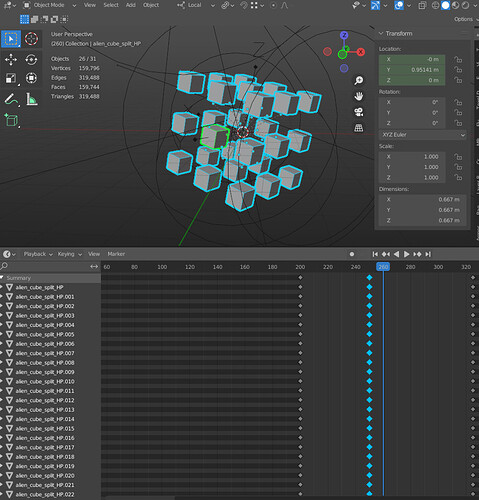The image size is (479, 500).
Task: Toggle lock for Location X
Action: [458, 59]
